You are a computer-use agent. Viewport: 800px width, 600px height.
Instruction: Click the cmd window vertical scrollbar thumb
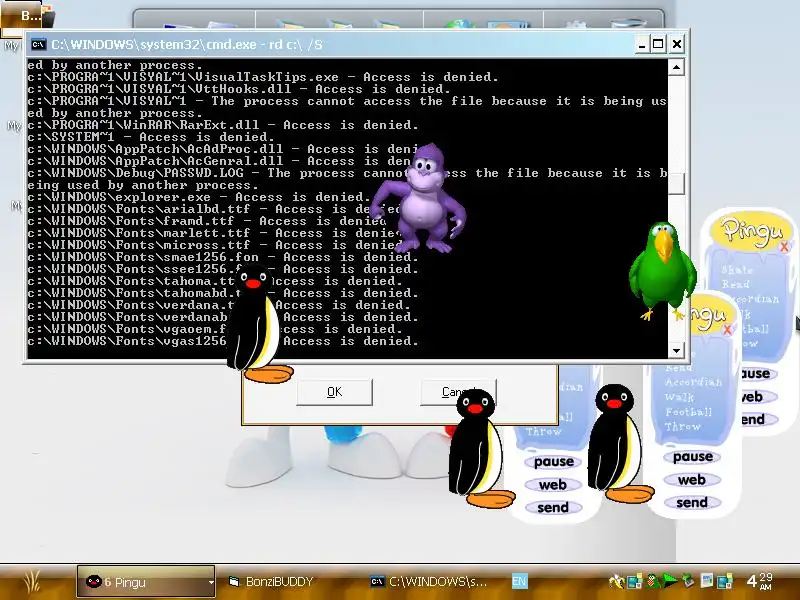[x=676, y=184]
